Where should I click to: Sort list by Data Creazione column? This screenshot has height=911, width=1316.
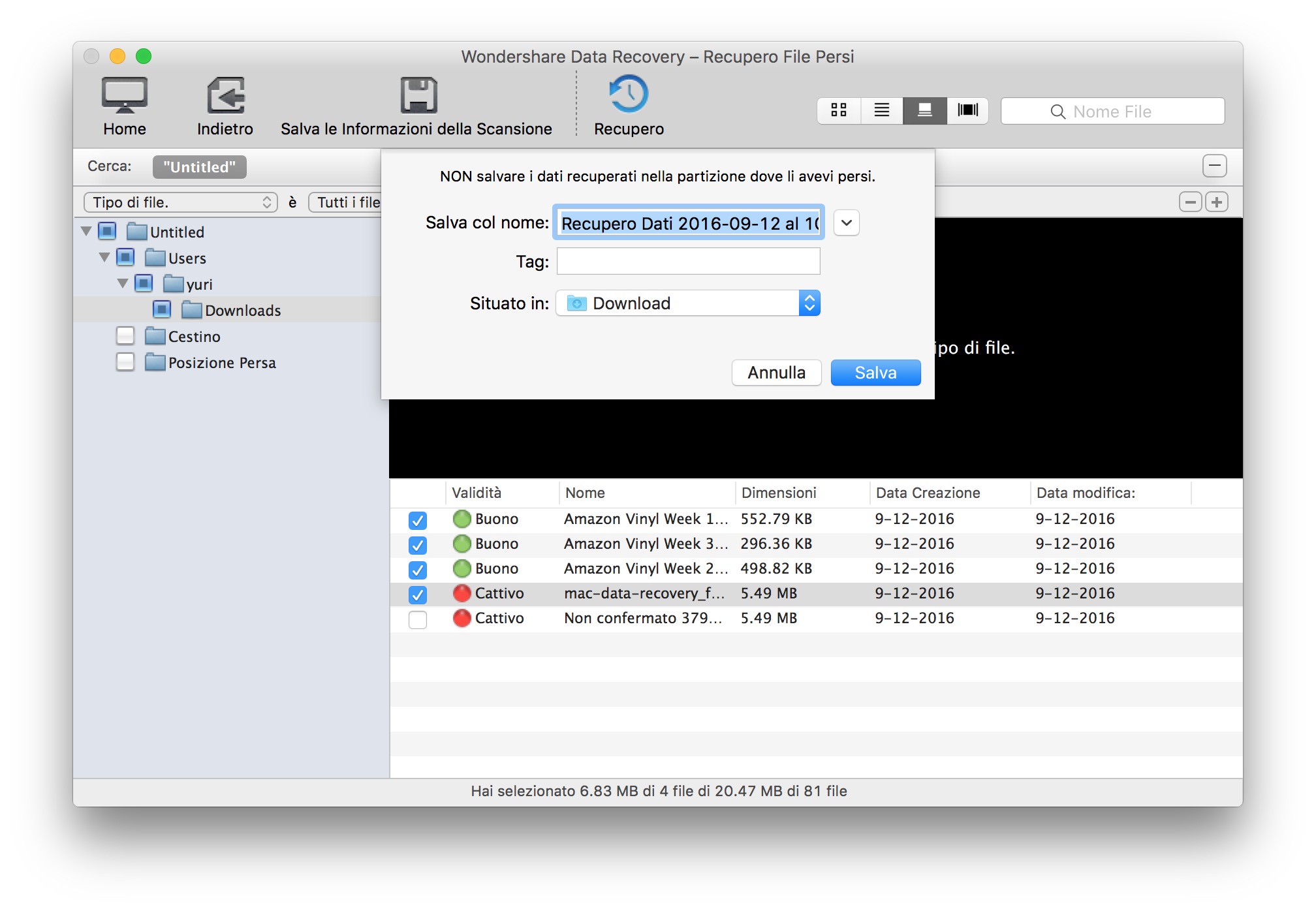(x=928, y=493)
